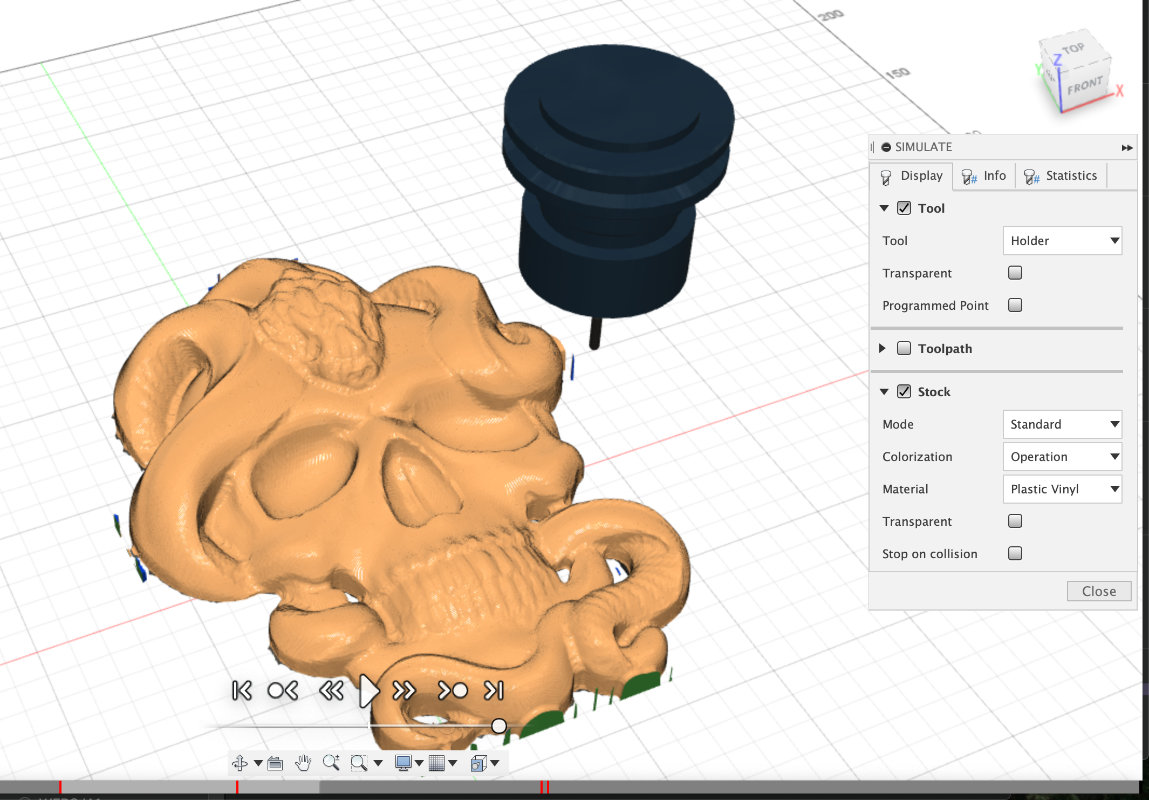Open the Orbit tool type dropdown arrow
The image size is (1149, 800).
click(x=258, y=763)
